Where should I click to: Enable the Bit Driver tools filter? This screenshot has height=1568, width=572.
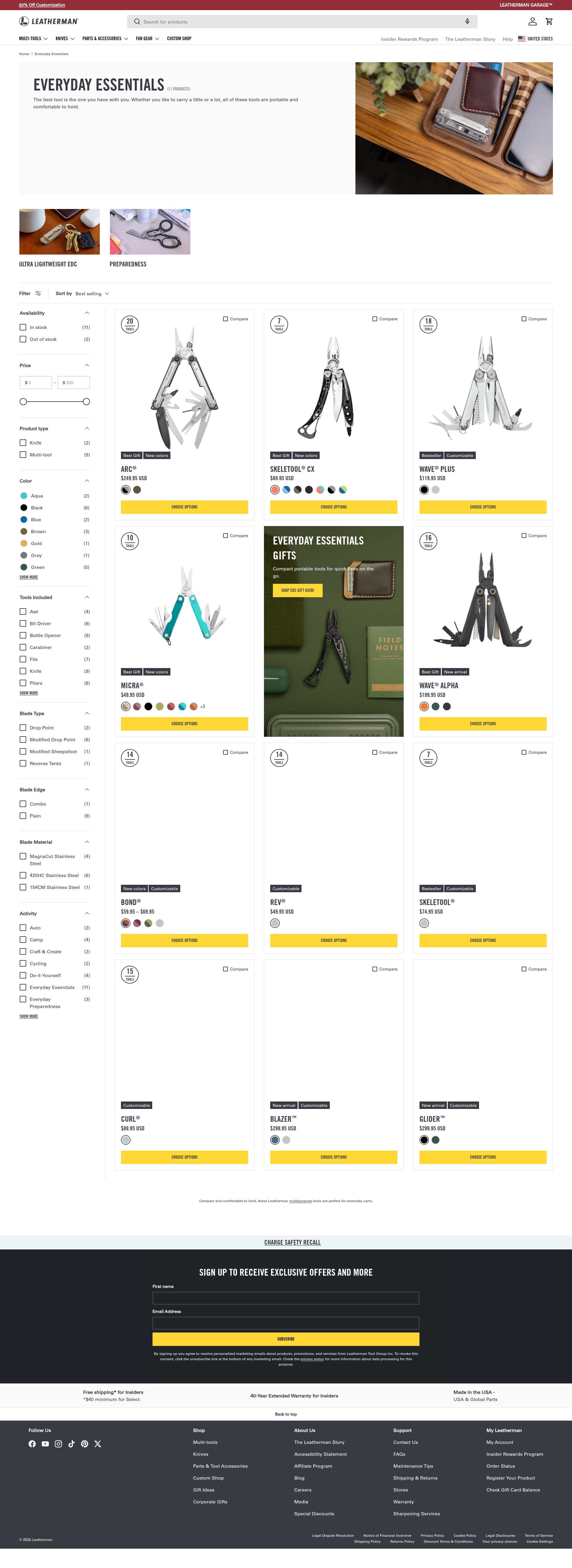[23, 623]
